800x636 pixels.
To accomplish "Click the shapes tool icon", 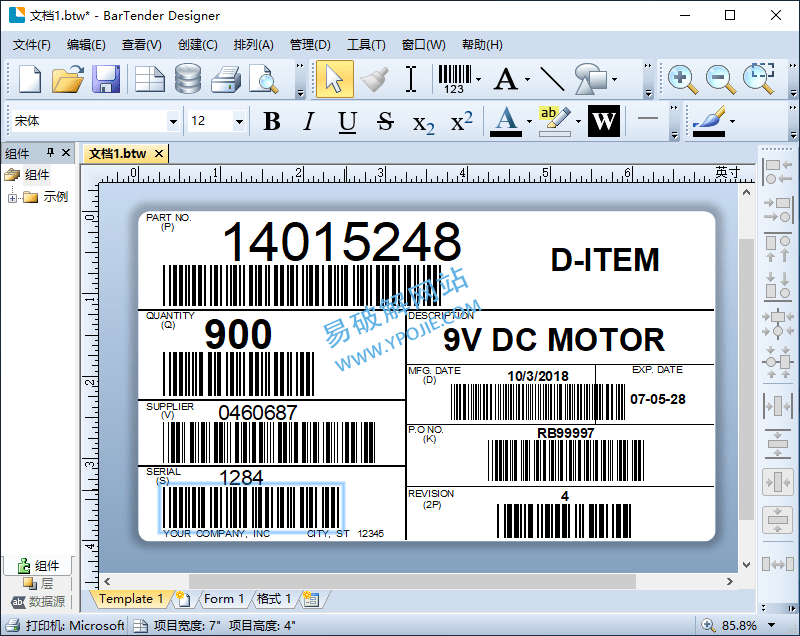I will [591, 79].
